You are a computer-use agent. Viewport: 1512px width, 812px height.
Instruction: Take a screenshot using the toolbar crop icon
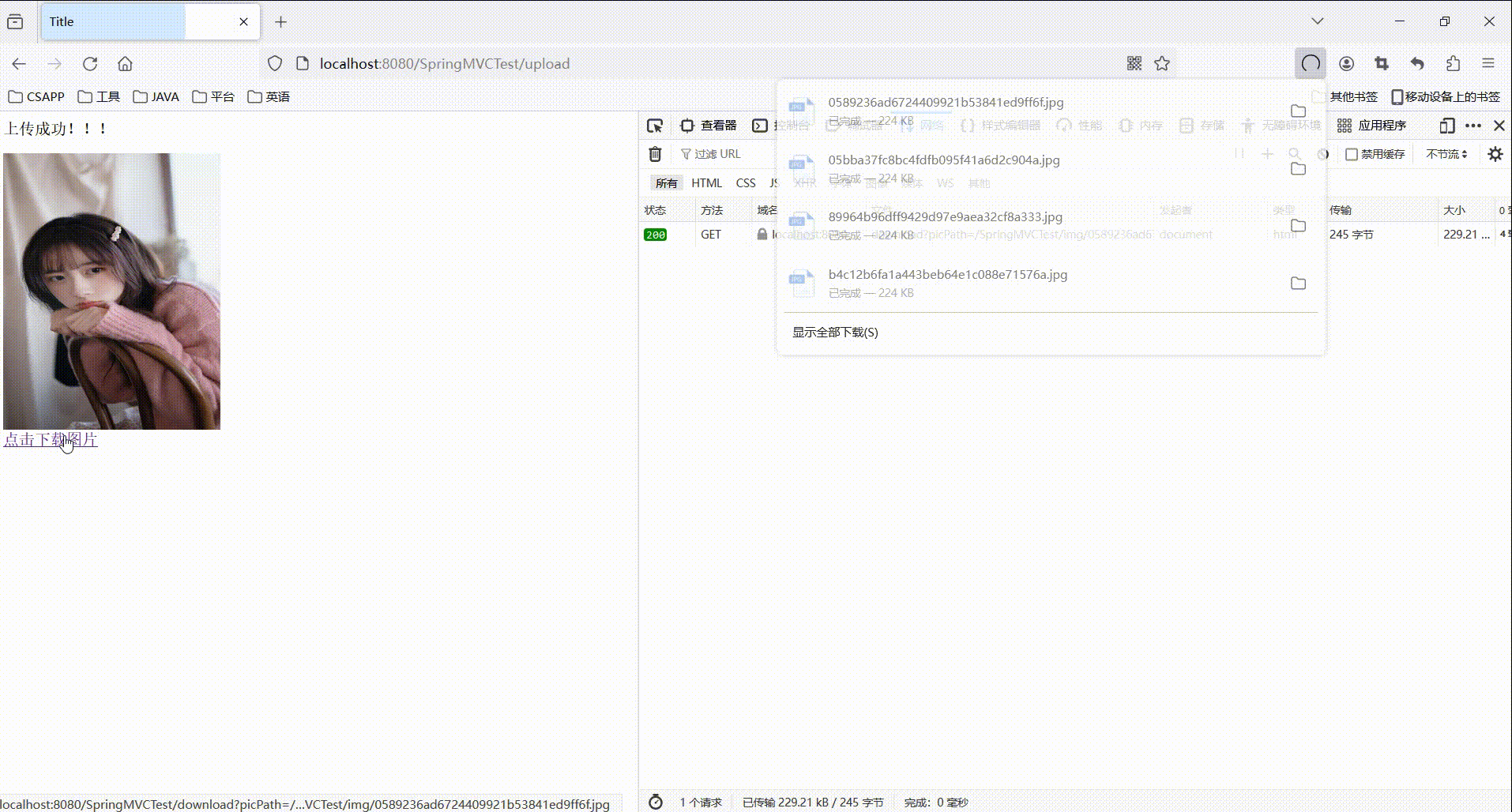[1382, 63]
